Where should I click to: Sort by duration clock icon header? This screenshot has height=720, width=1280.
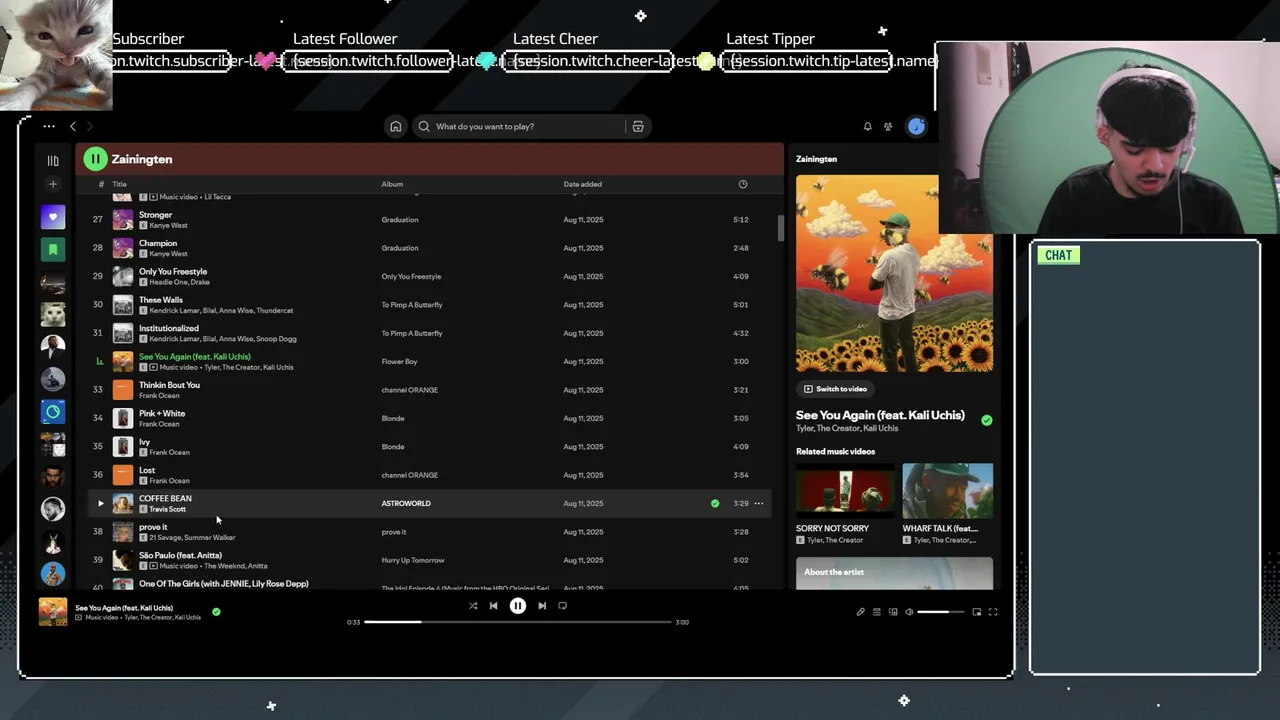click(x=743, y=184)
